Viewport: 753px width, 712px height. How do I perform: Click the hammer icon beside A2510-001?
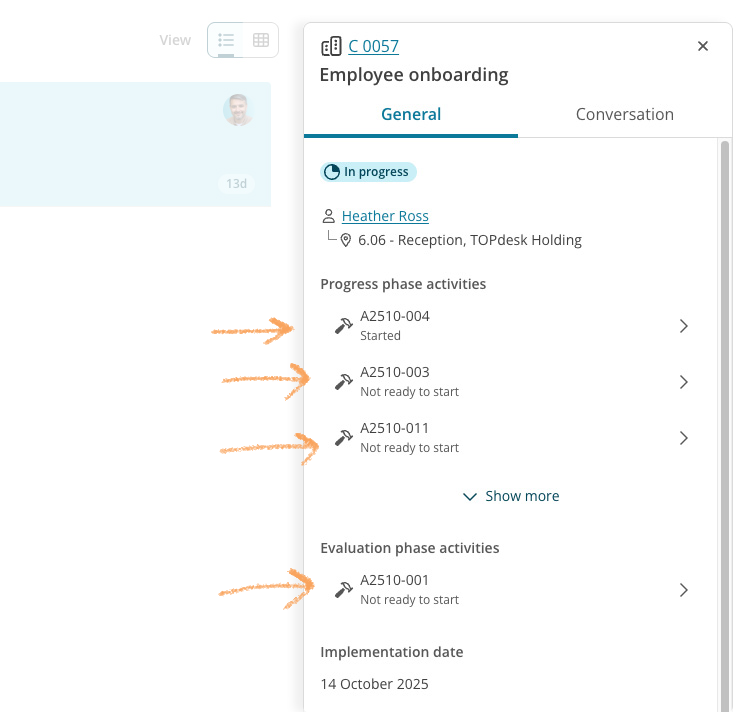click(344, 589)
